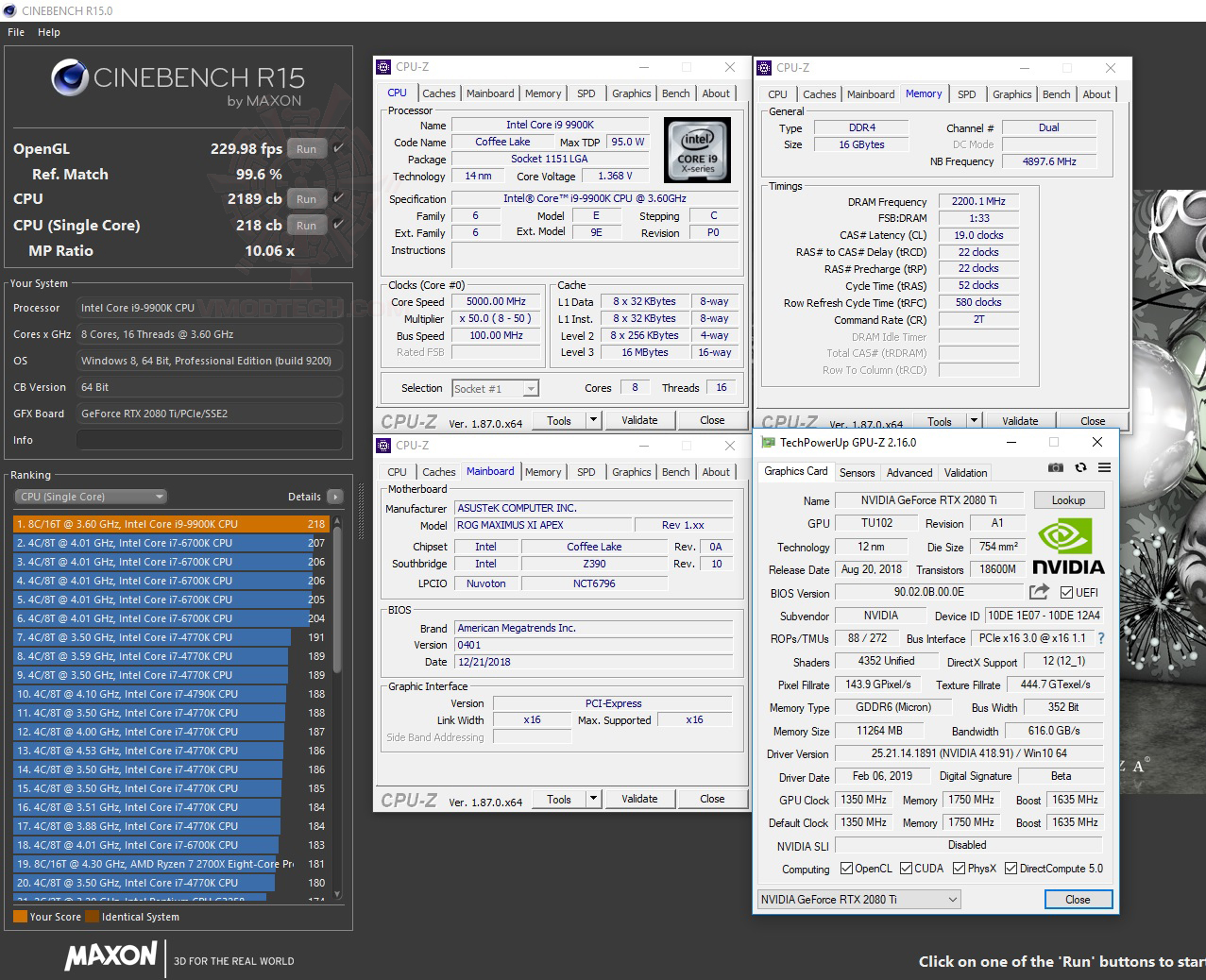The width and height of the screenshot is (1206, 980).
Task: Open the Socket #1 selection dropdown
Action: coord(496,388)
